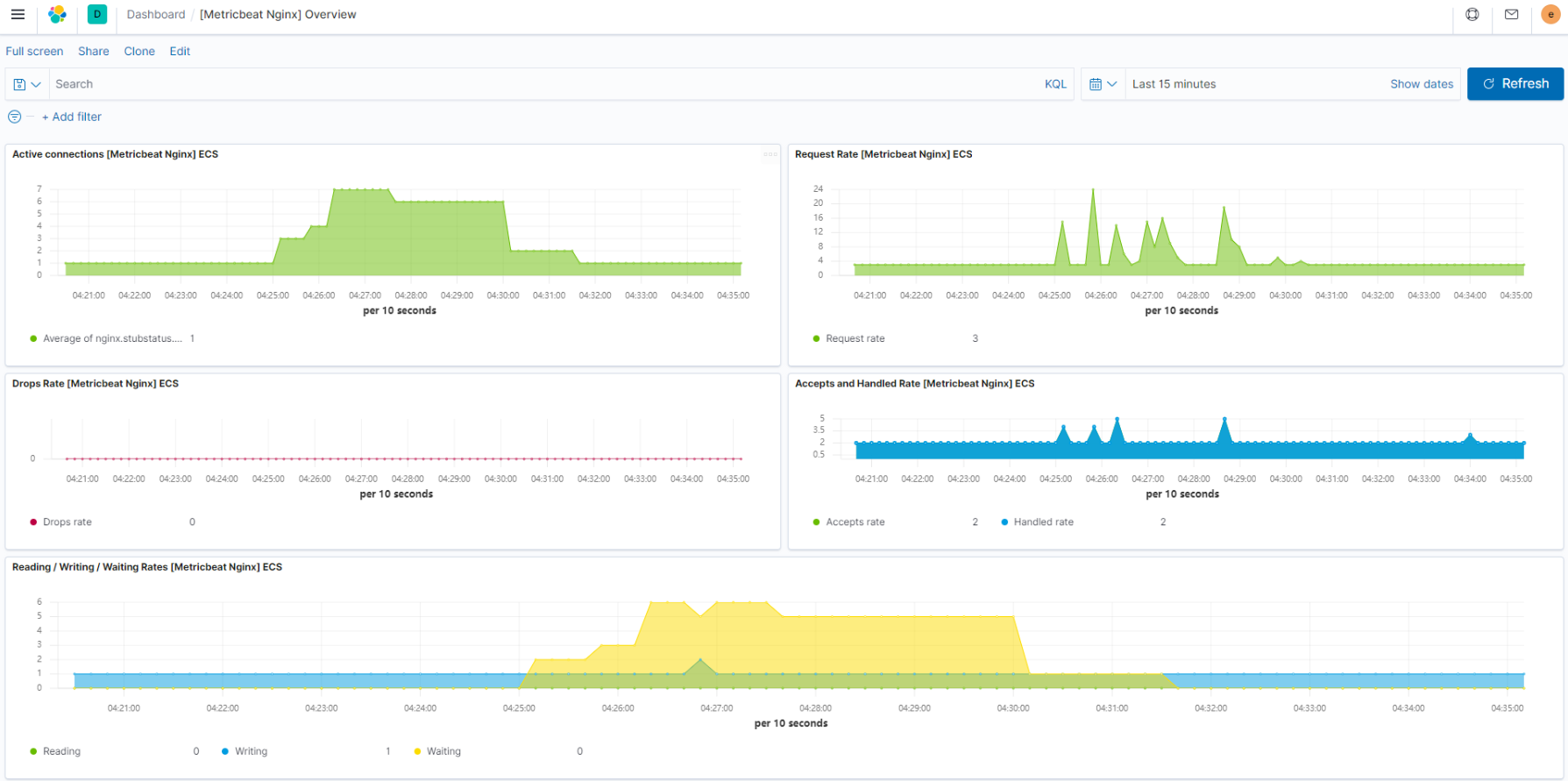
Task: Open the green D space avatar
Action: coord(97,14)
